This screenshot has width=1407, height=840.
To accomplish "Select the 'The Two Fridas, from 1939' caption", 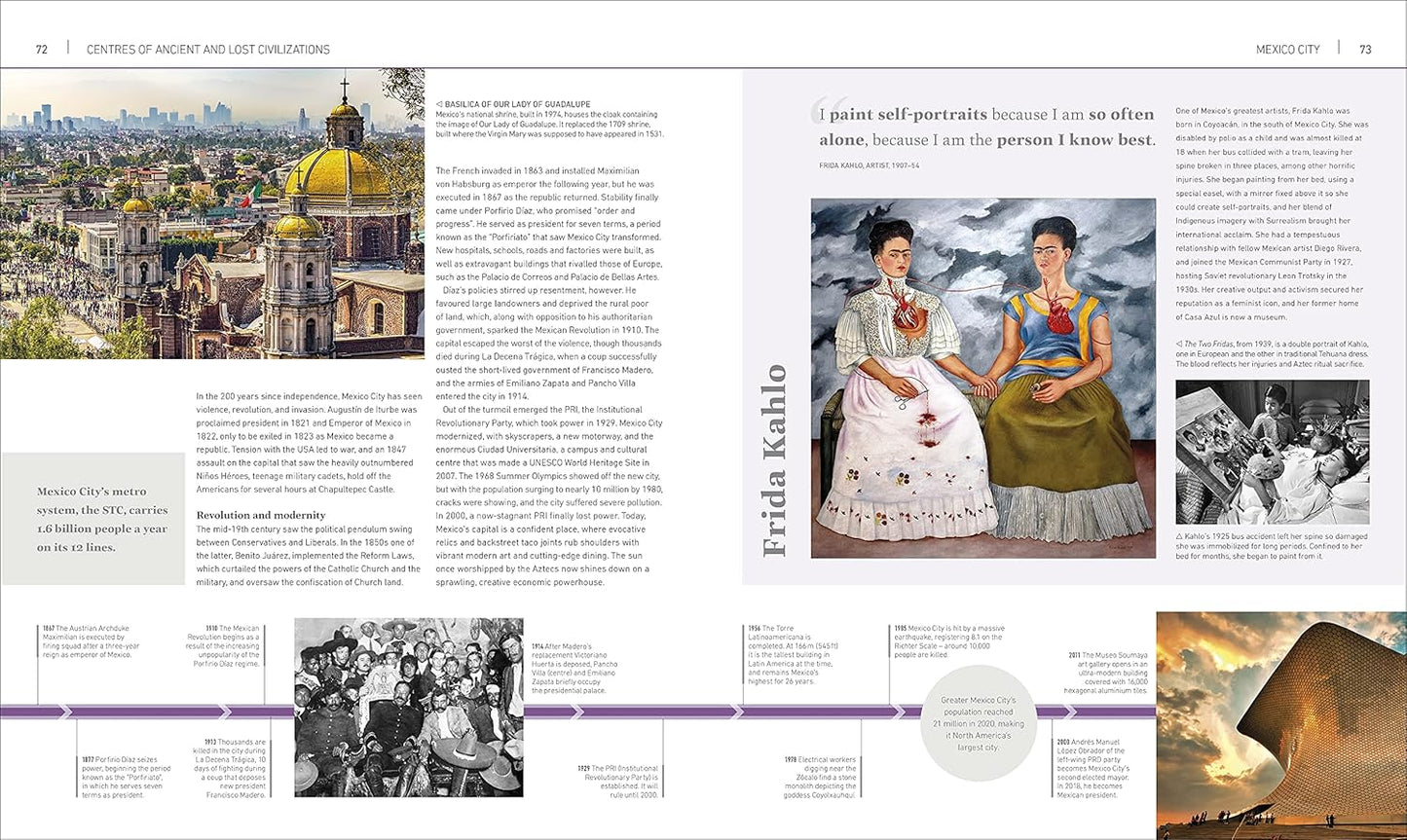I will click(x=1272, y=353).
